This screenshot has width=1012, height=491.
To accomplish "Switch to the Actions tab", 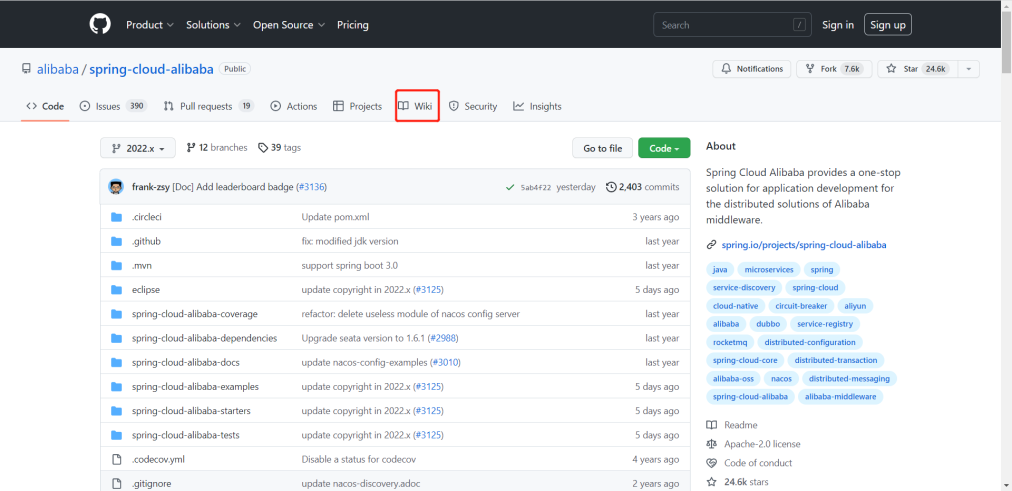I will (294, 106).
